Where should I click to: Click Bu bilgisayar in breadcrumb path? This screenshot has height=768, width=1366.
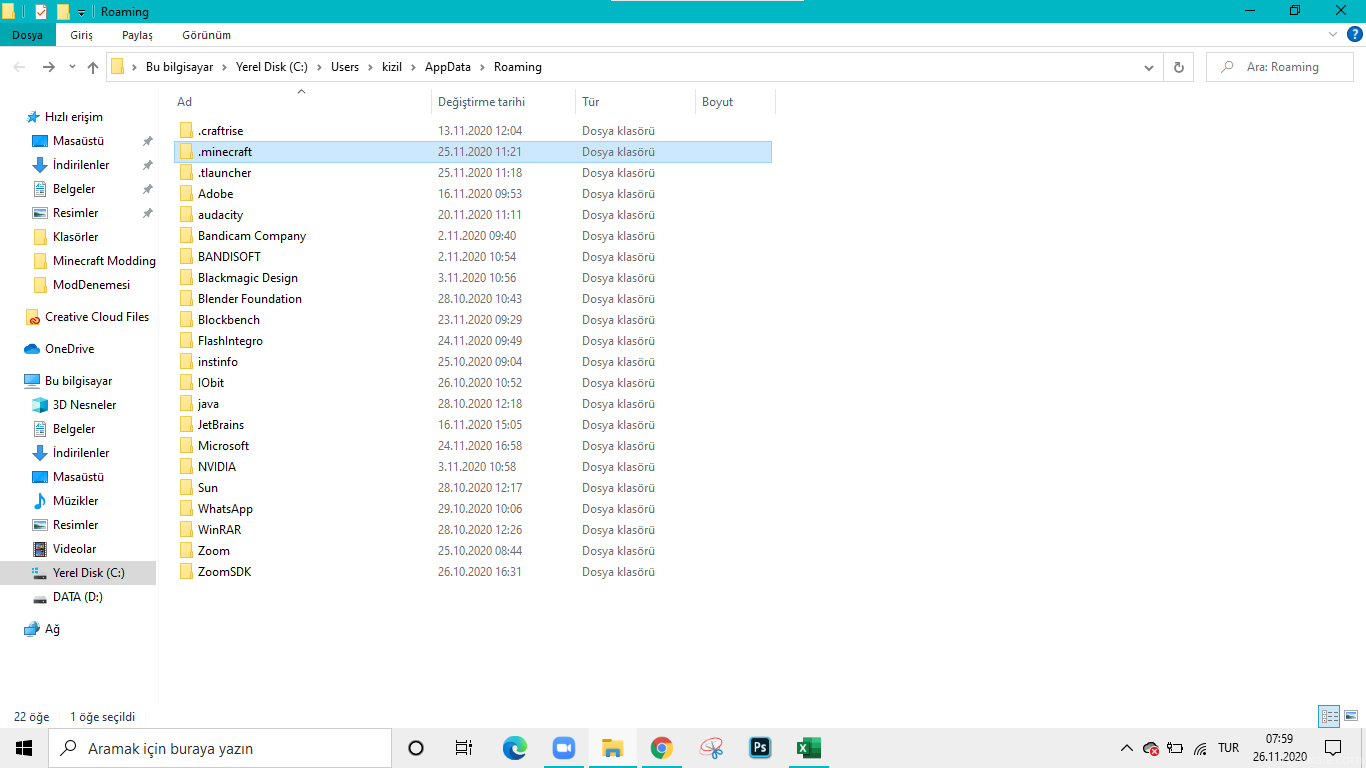[180, 67]
